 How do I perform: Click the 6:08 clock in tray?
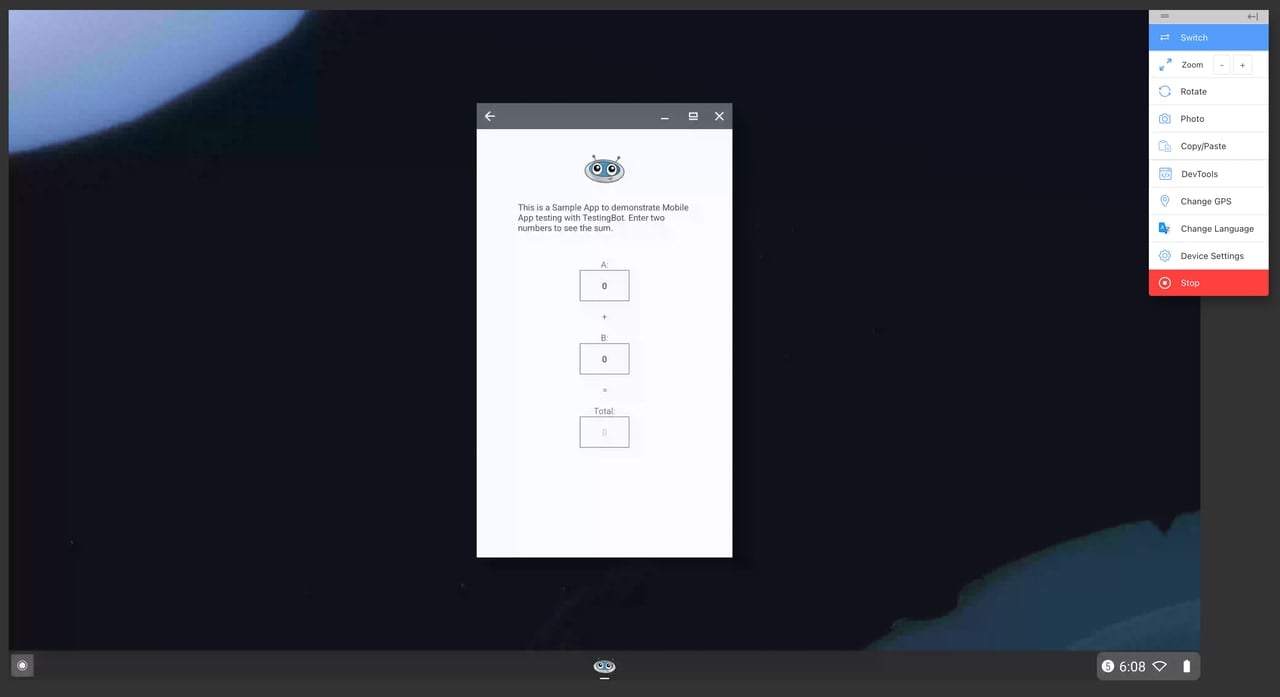click(x=1132, y=666)
